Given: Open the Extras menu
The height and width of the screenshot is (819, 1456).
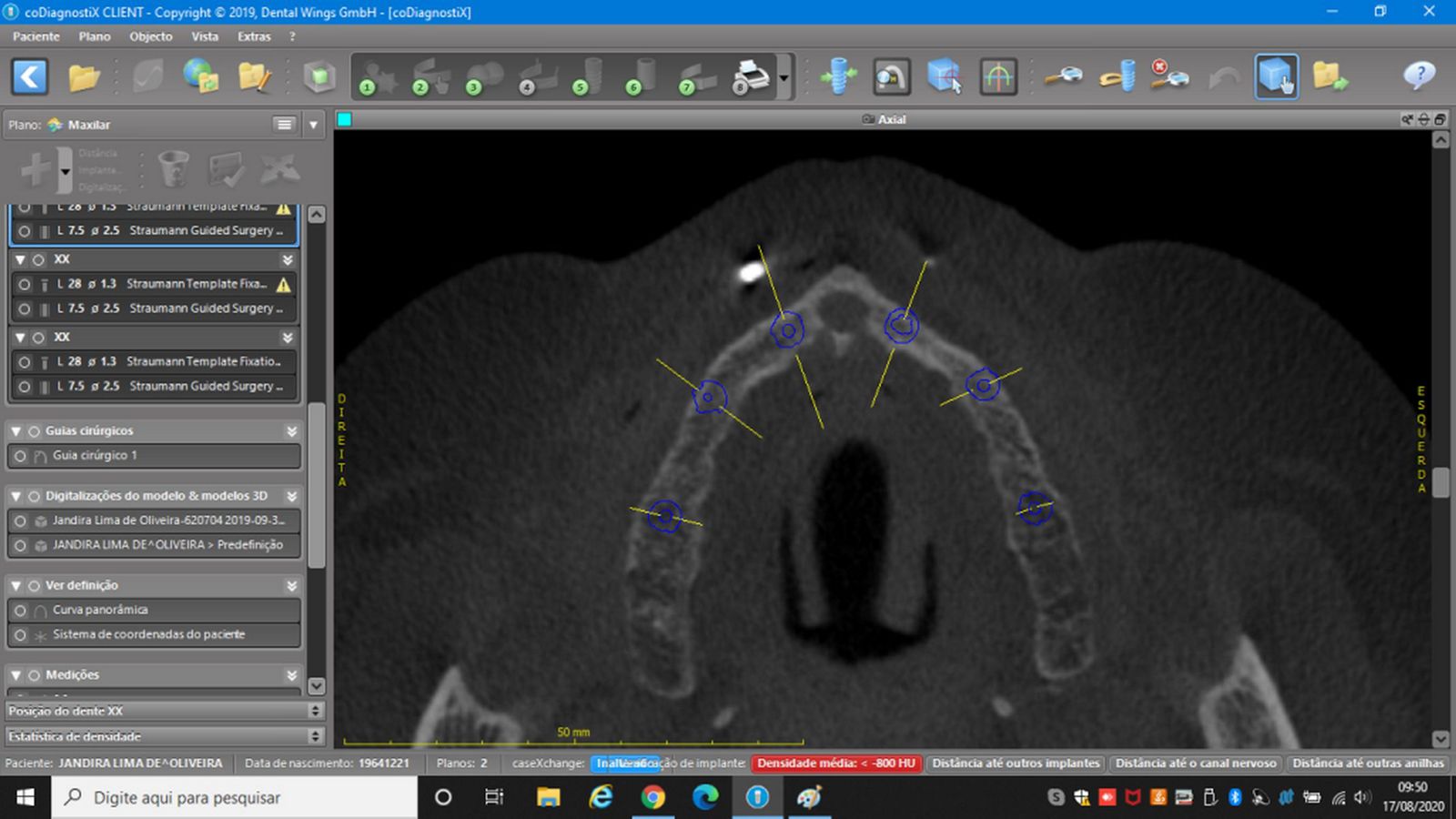Looking at the screenshot, I should 254,36.
